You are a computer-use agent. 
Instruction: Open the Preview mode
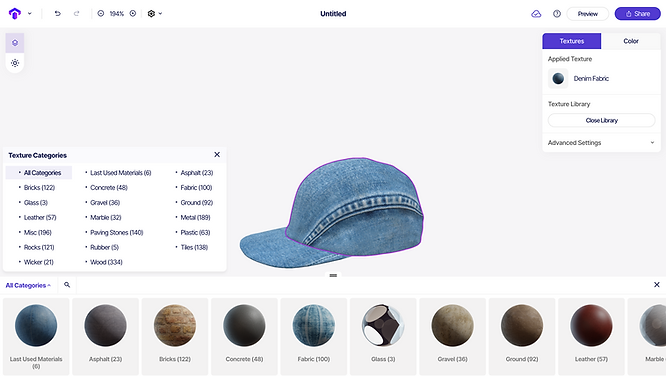pos(587,14)
